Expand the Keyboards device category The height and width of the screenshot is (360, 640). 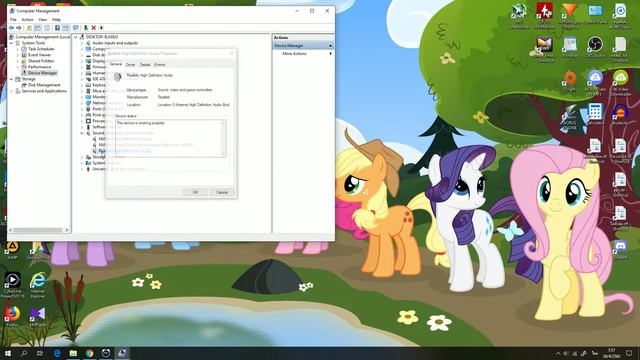point(82,85)
